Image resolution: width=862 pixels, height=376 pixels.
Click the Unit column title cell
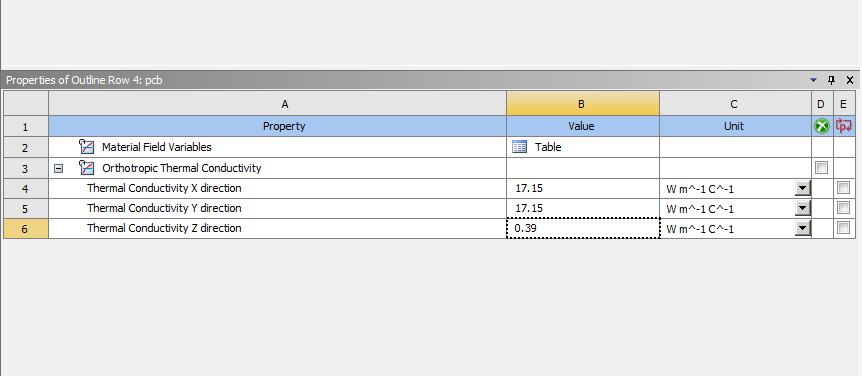[736, 126]
